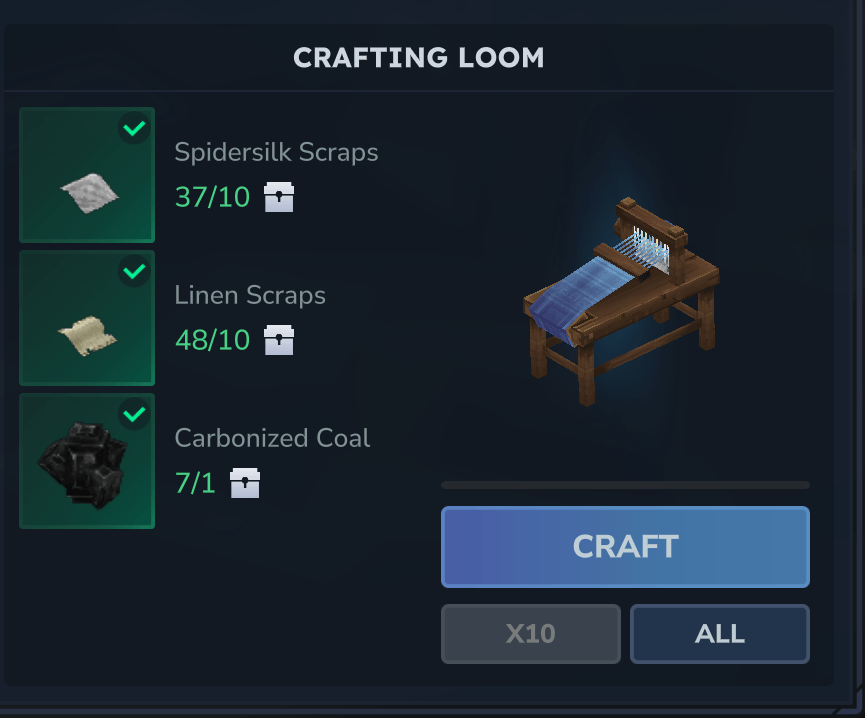Select the X10 craft quantity button

(531, 634)
